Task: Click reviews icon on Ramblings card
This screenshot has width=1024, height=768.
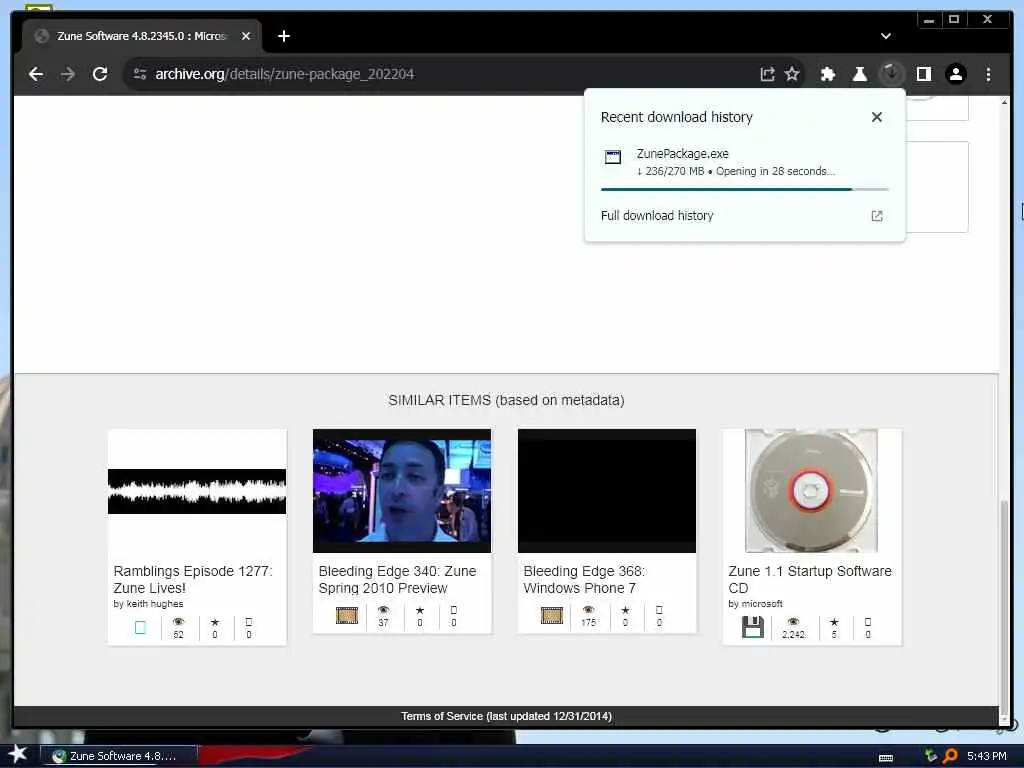Action: 249,622
